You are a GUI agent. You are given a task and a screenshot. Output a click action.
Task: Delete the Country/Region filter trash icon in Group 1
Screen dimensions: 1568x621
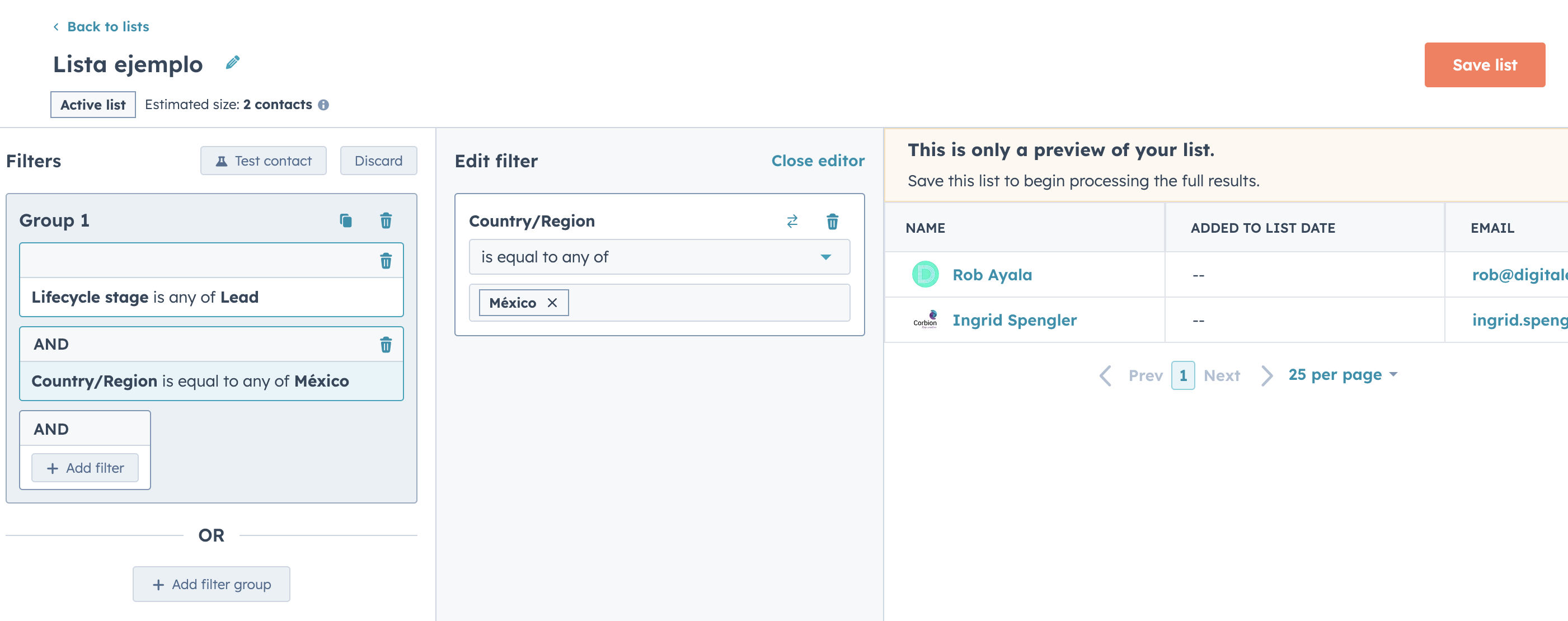[386, 345]
